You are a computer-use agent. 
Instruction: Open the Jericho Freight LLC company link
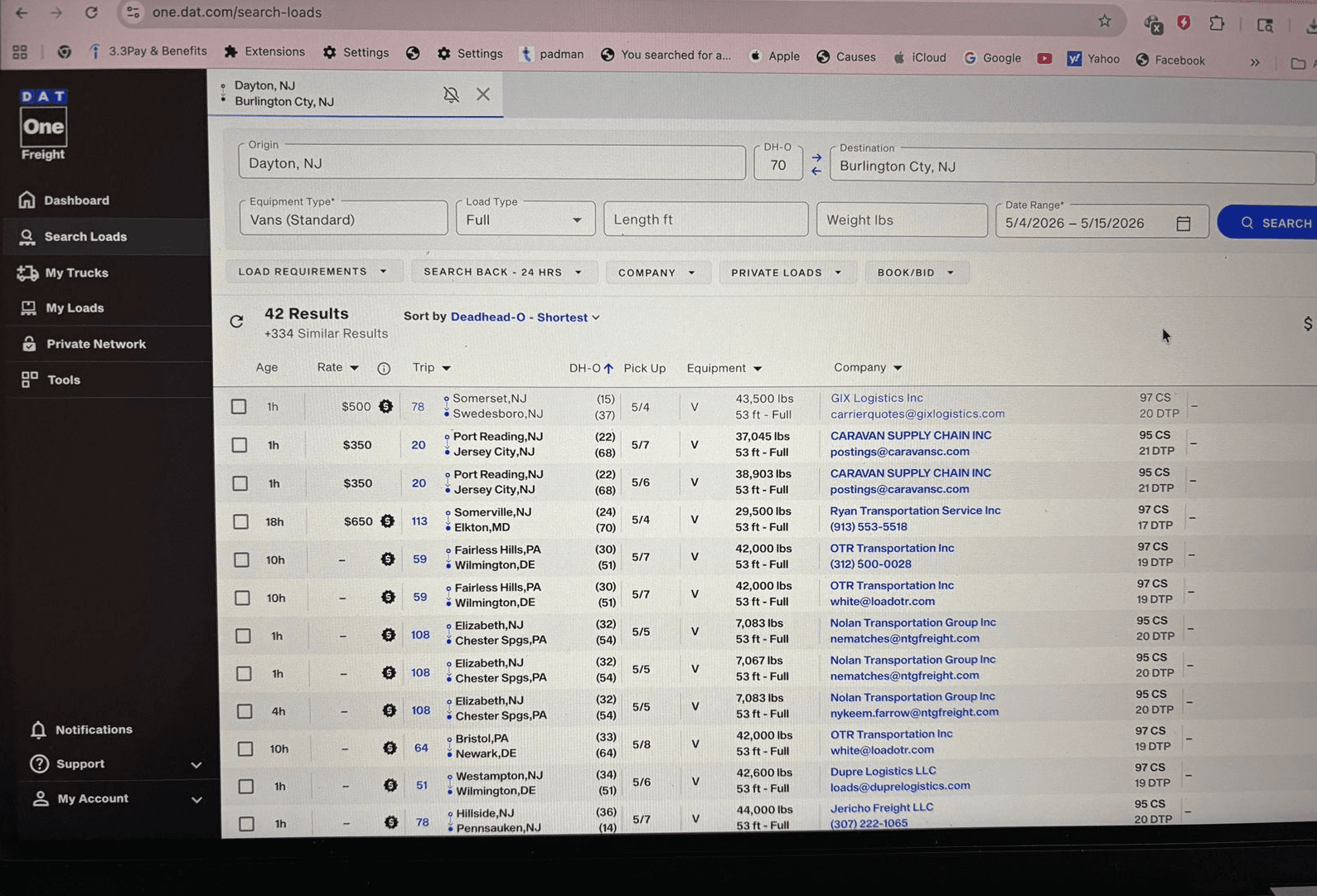[x=882, y=807]
